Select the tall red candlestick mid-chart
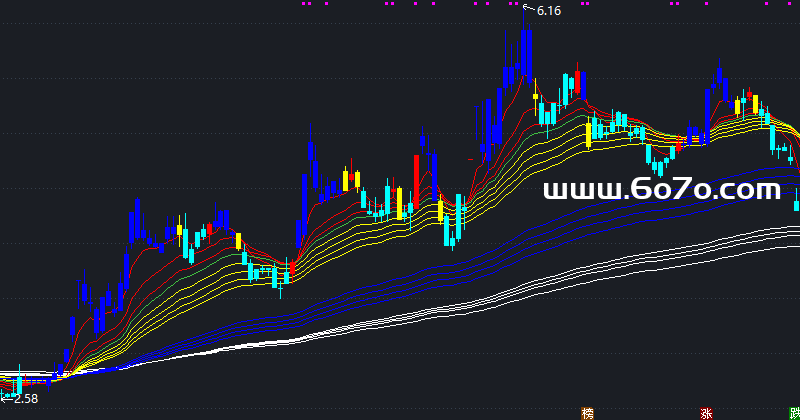This screenshot has height=420, width=800. [x=416, y=178]
